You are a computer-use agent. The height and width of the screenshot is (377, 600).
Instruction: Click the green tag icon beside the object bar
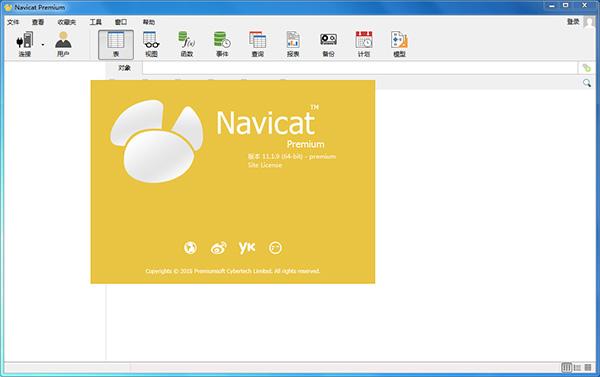586,68
